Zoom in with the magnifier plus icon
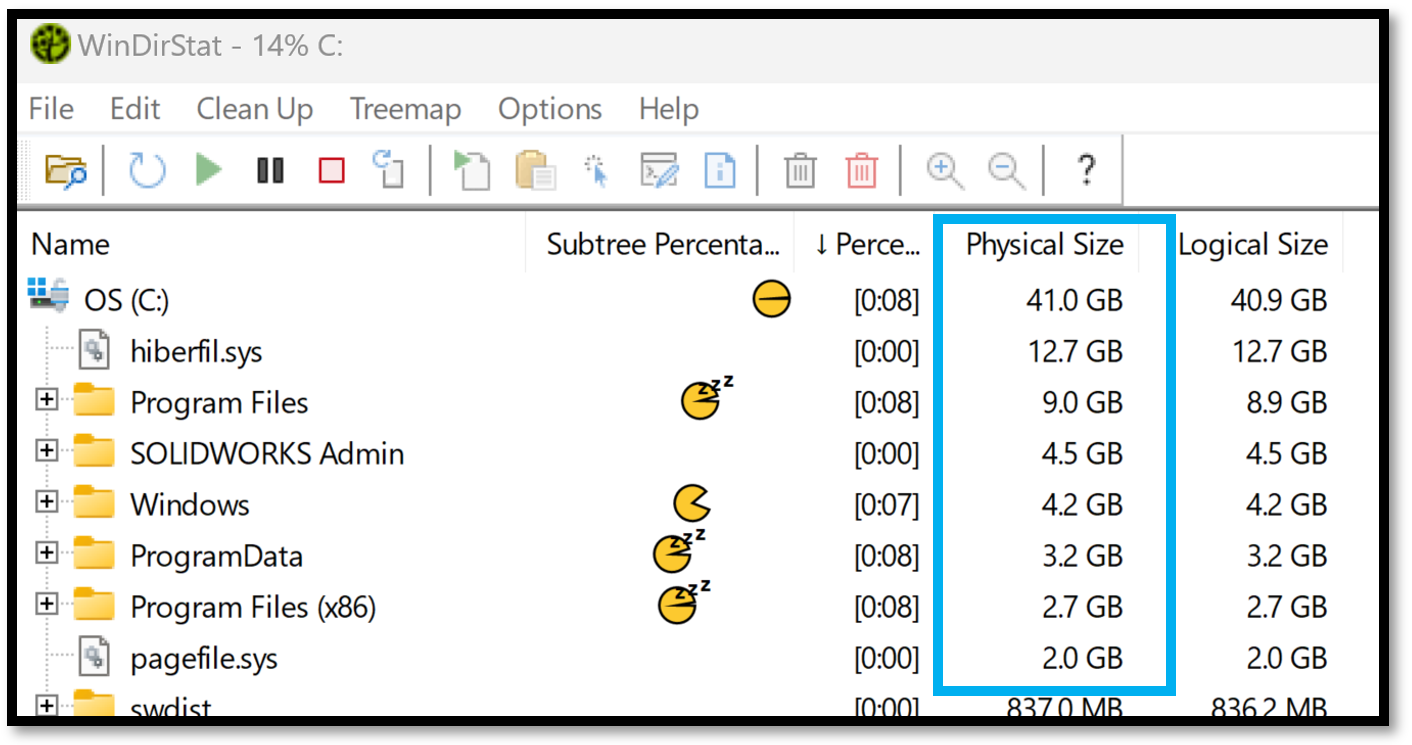 [943, 170]
